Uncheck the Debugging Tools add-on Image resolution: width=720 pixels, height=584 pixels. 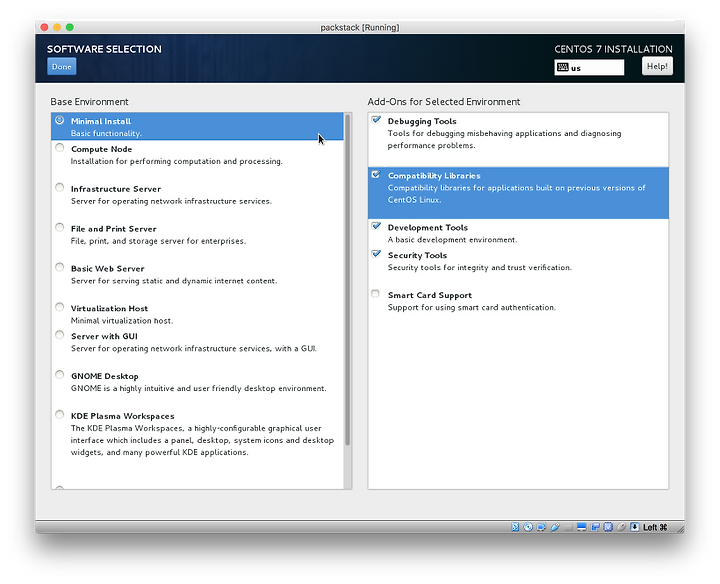pos(376,120)
